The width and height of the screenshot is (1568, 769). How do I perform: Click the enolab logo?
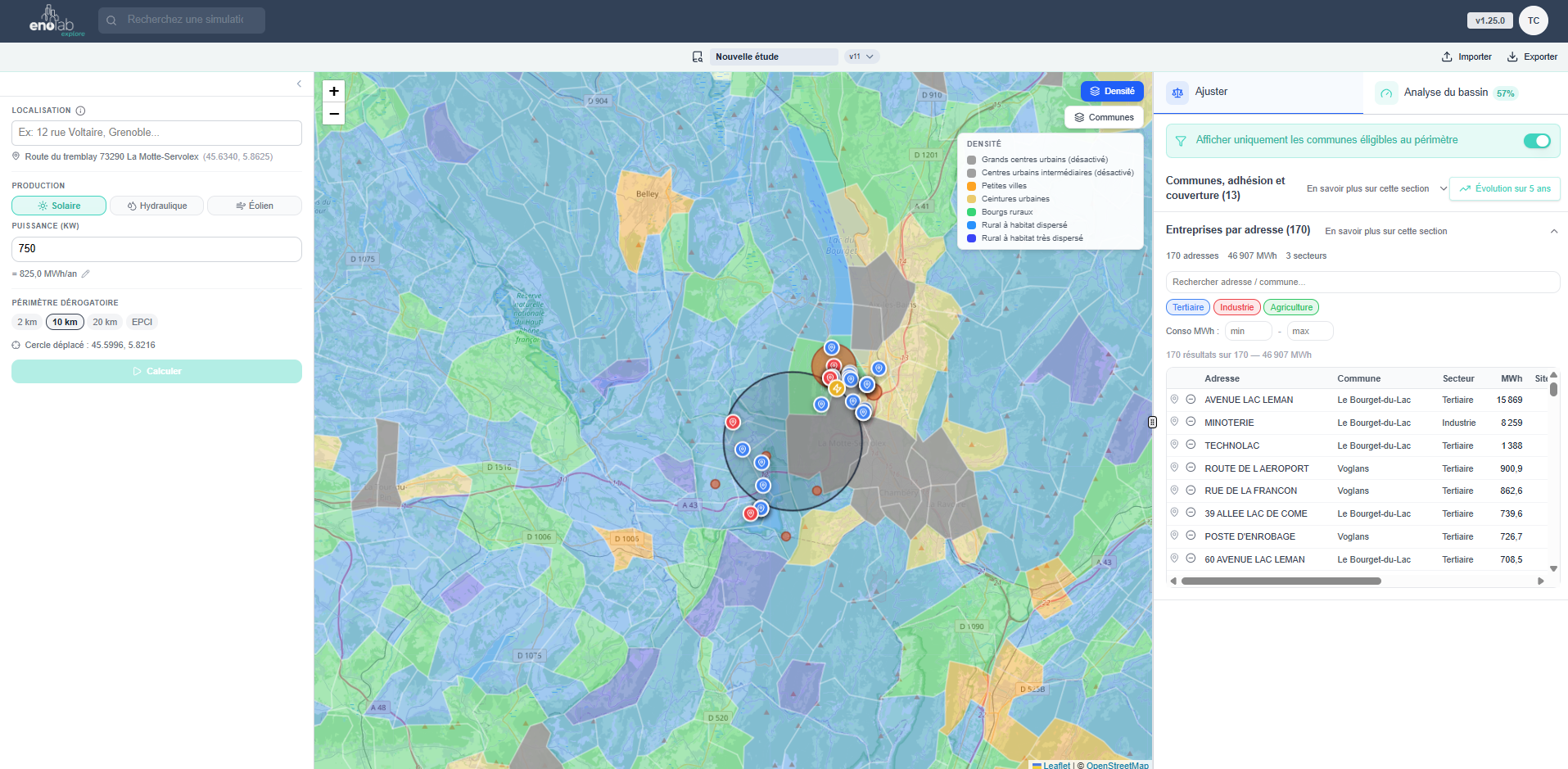pos(56,20)
